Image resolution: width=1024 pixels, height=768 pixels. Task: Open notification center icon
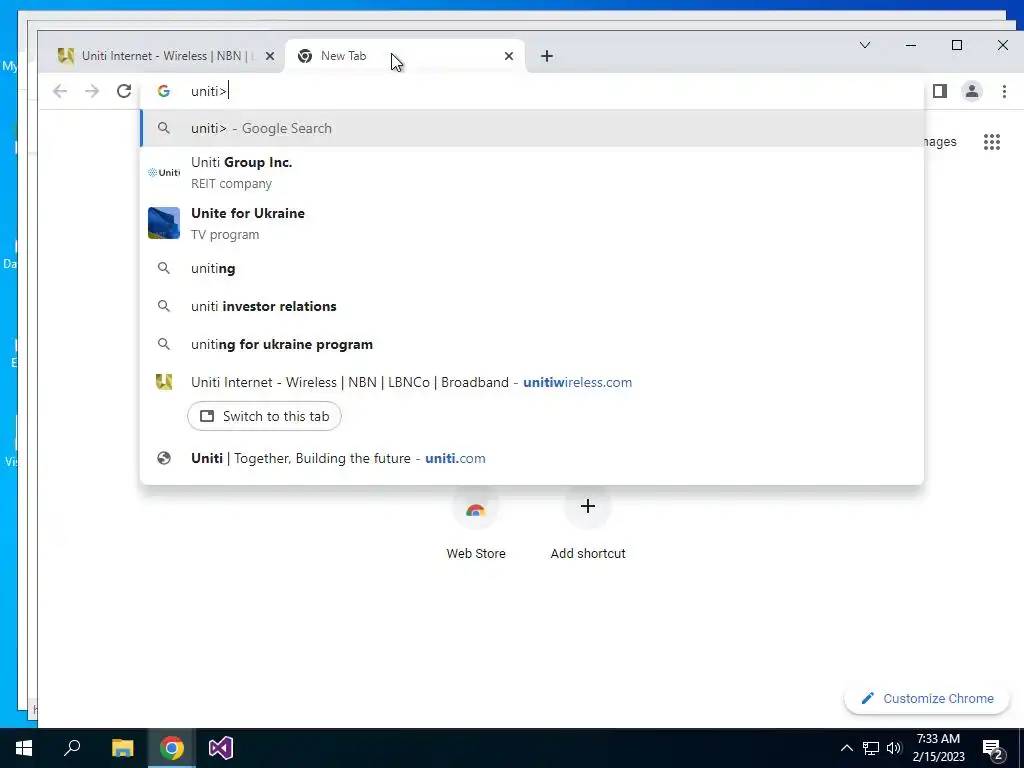pos(993,750)
